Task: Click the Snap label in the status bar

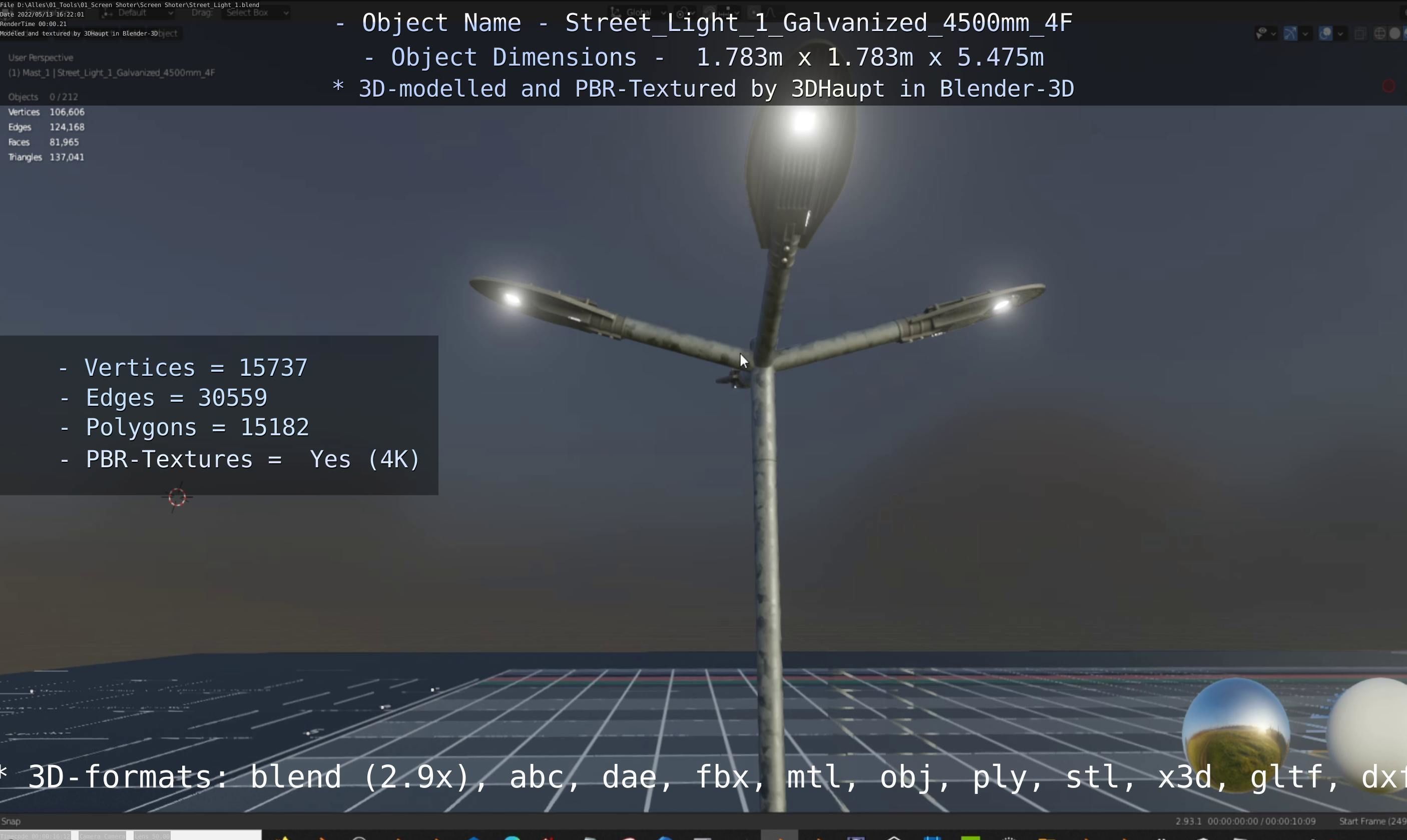Action: click(x=11, y=821)
